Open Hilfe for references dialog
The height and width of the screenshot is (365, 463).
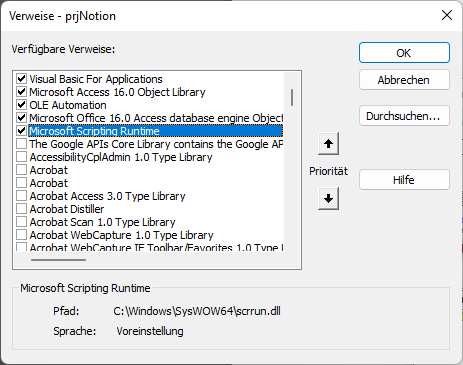coord(404,180)
